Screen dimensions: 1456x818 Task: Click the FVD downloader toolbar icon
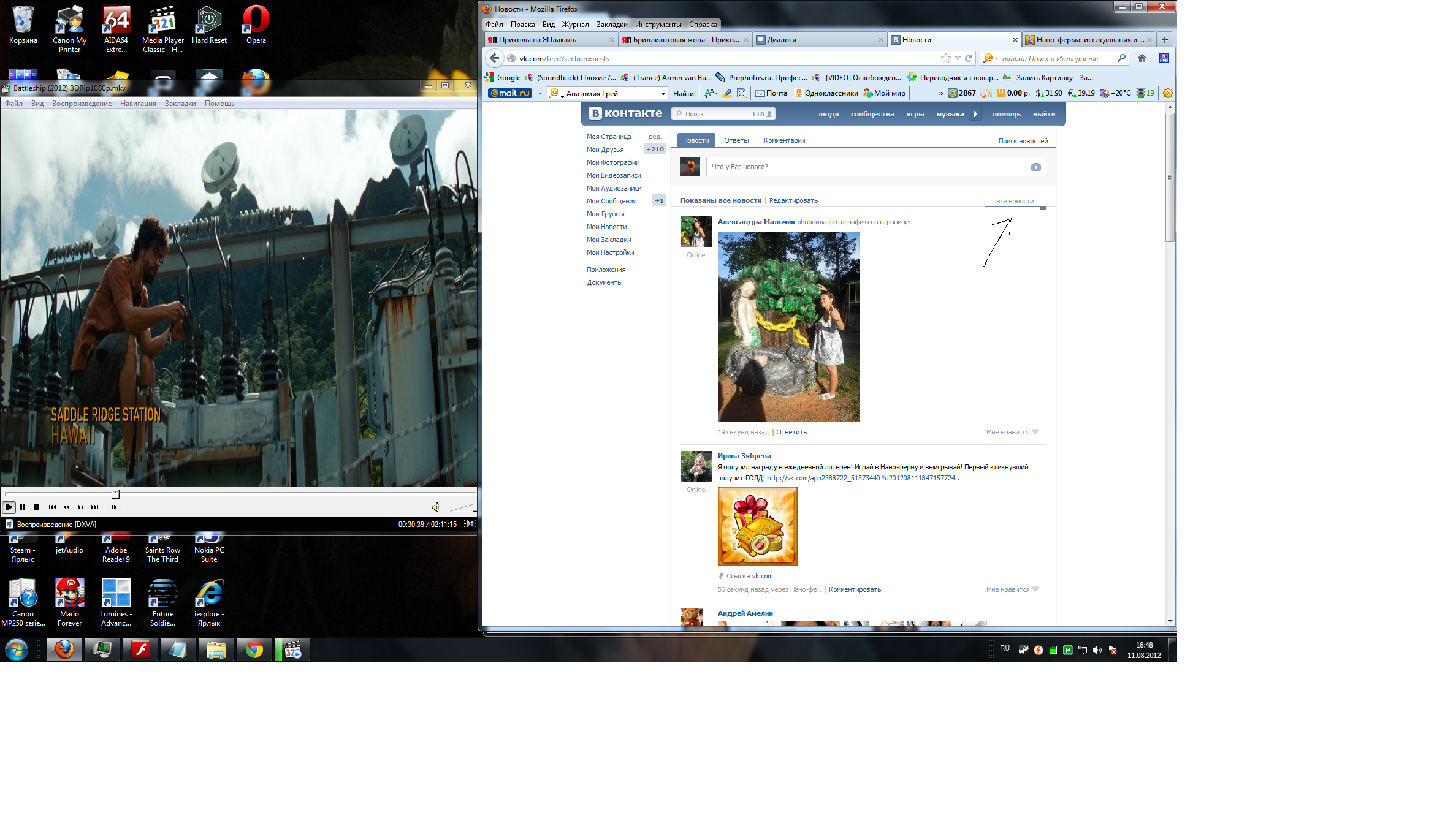click(x=1164, y=58)
